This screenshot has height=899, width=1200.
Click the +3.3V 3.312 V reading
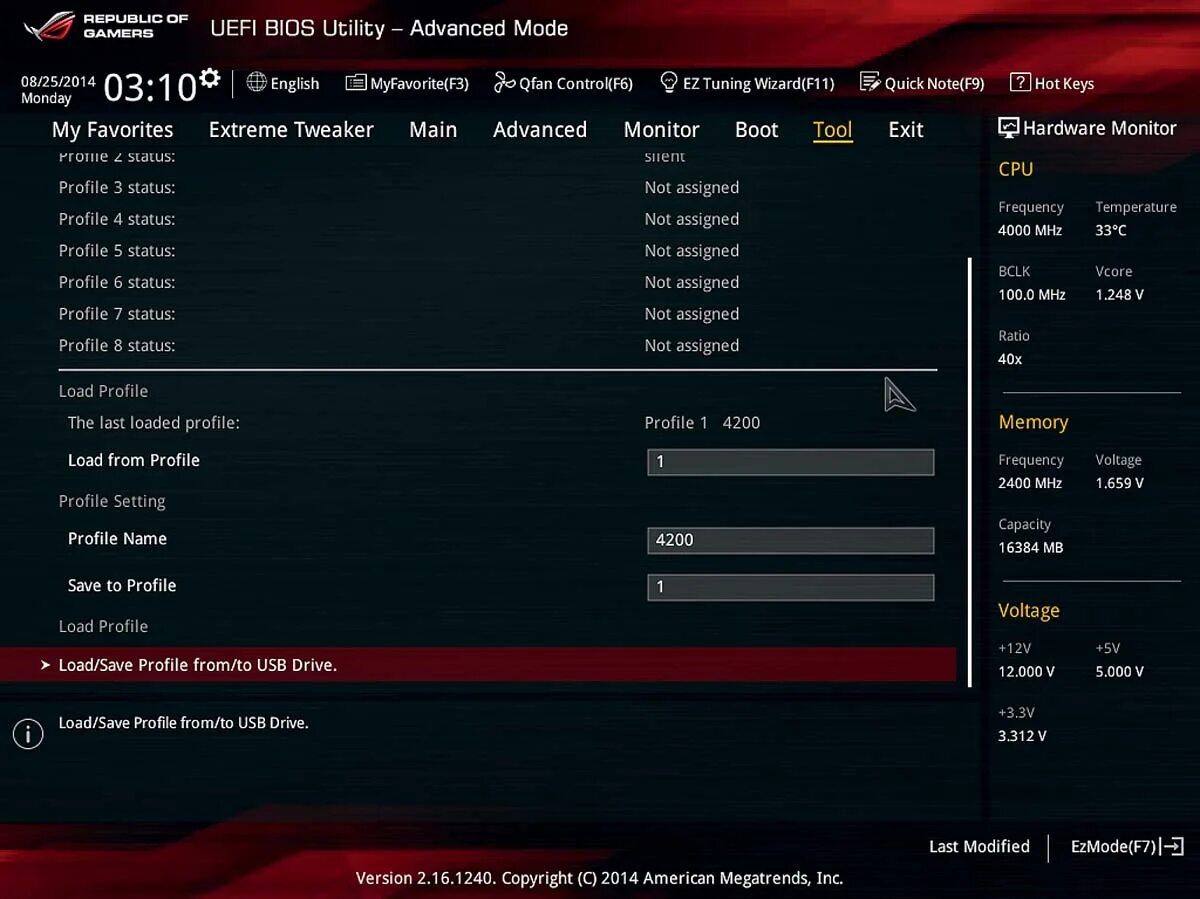tap(1022, 736)
